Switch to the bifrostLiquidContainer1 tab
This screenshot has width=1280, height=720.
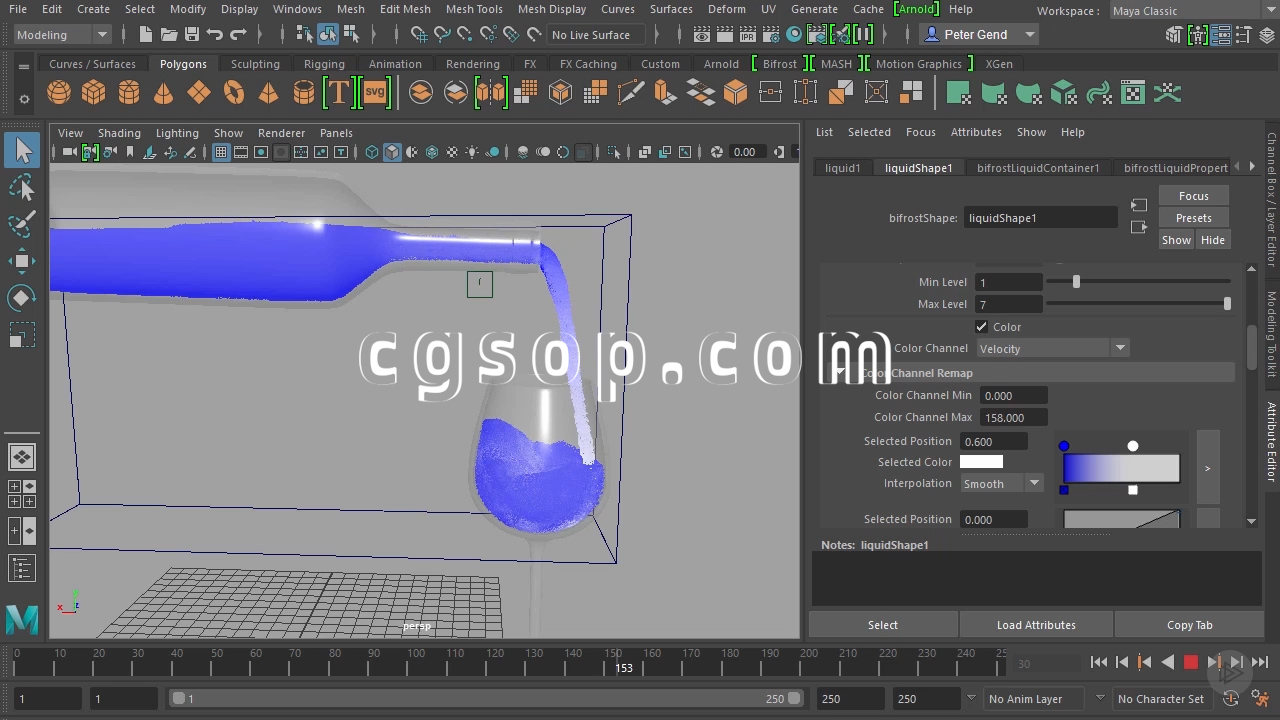tap(1038, 168)
